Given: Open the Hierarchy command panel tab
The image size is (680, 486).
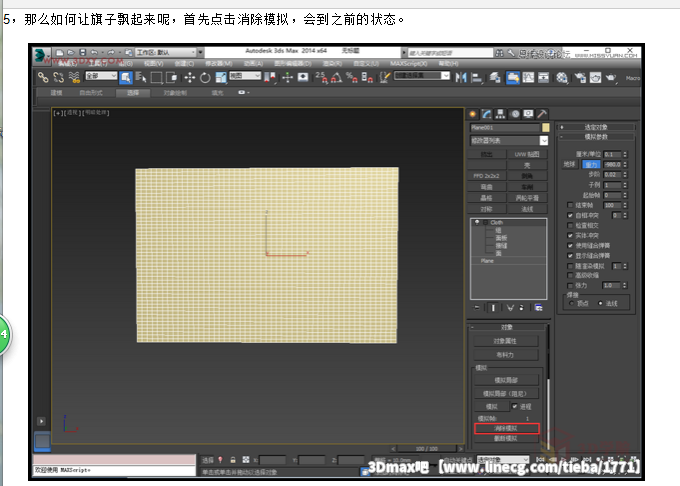Looking at the screenshot, I should pyautogui.click(x=500, y=114).
